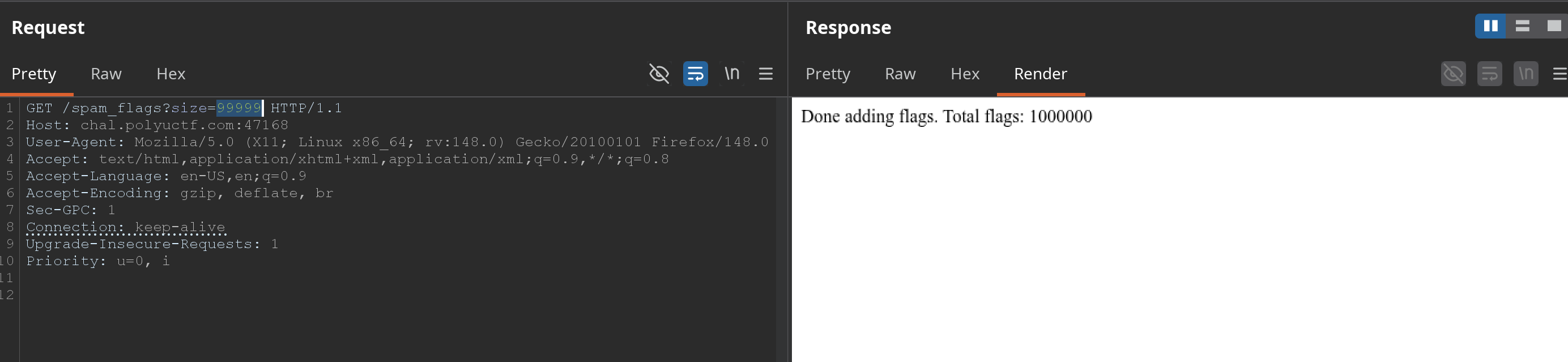The width and height of the screenshot is (1568, 362).
Task: Click the Accept-Encoding header line
Action: [x=180, y=194]
